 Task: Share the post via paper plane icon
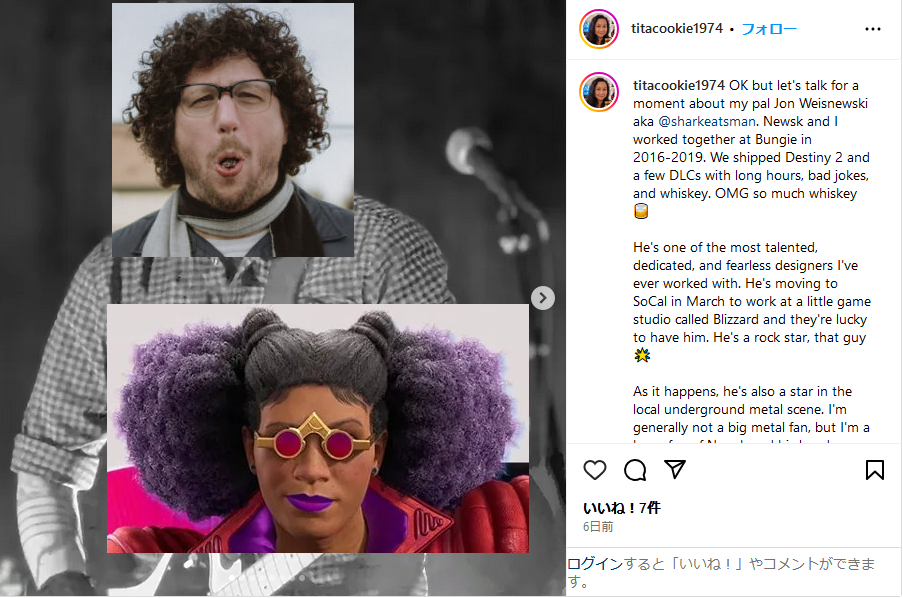(x=674, y=470)
